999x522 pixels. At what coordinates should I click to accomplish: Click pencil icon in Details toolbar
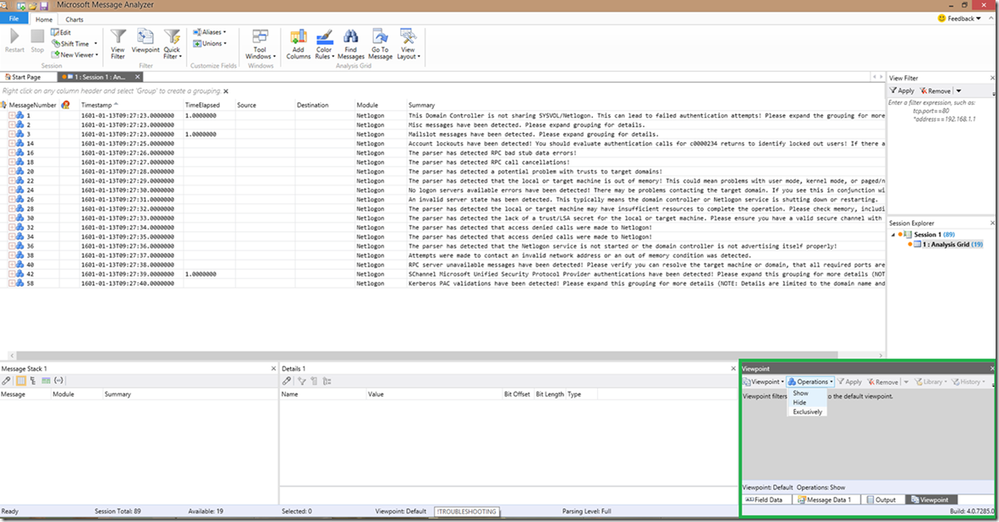[287, 381]
